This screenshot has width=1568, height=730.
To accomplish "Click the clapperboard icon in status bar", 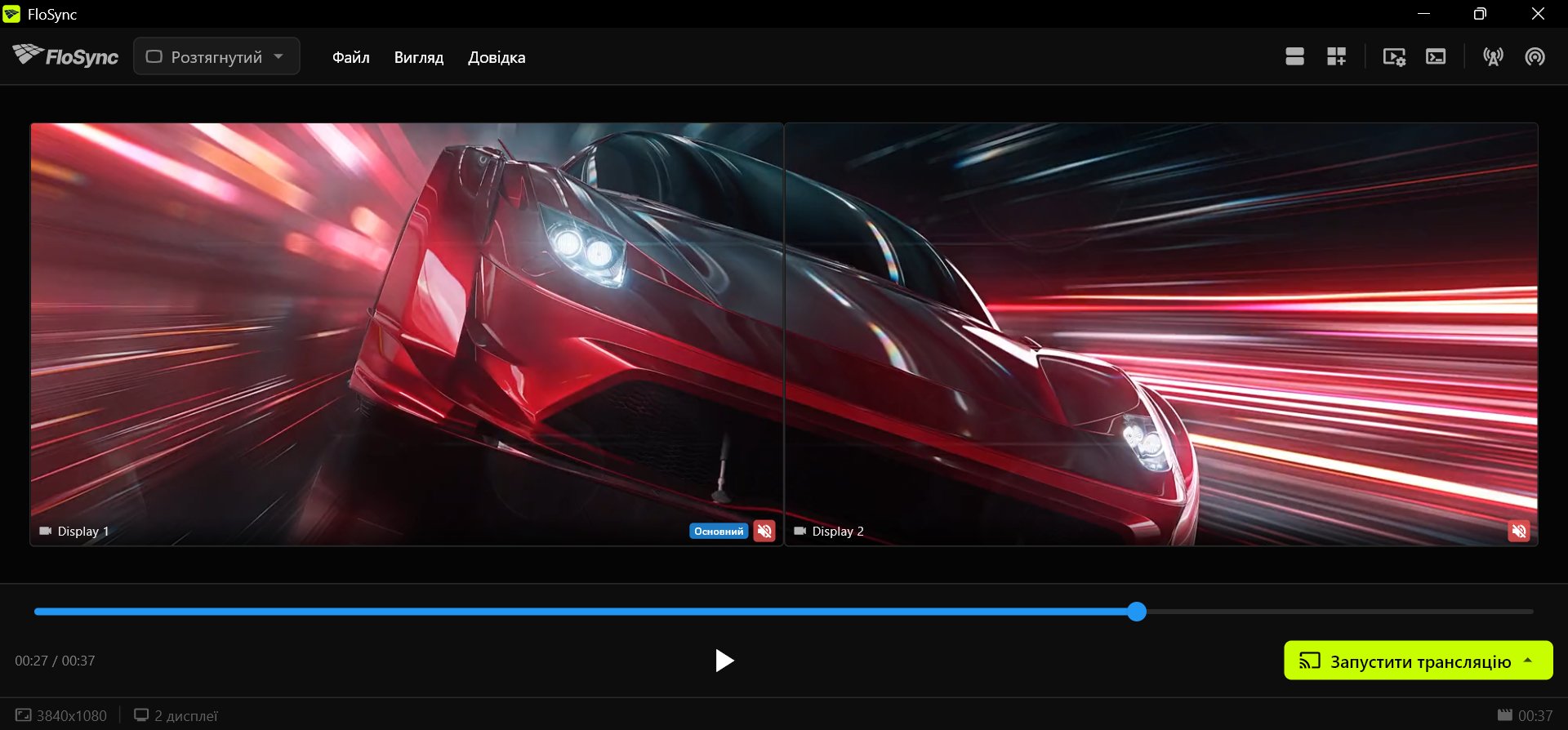I will point(1505,715).
